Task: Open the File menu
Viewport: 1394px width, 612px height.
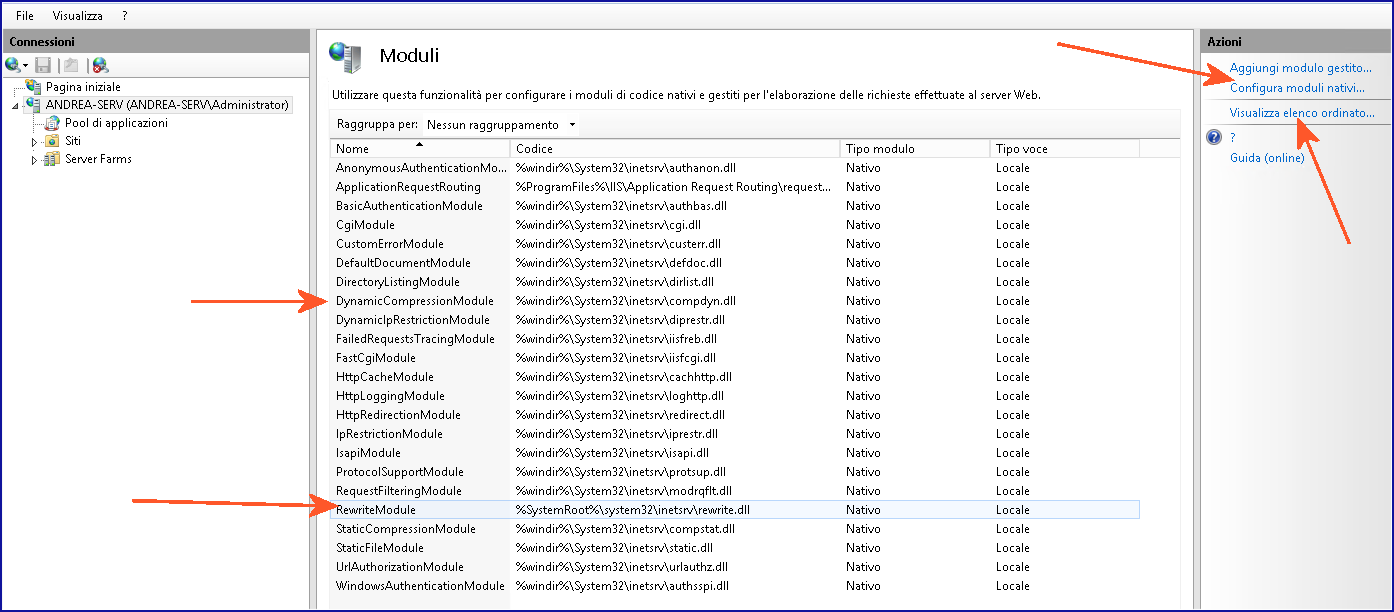Action: point(25,16)
